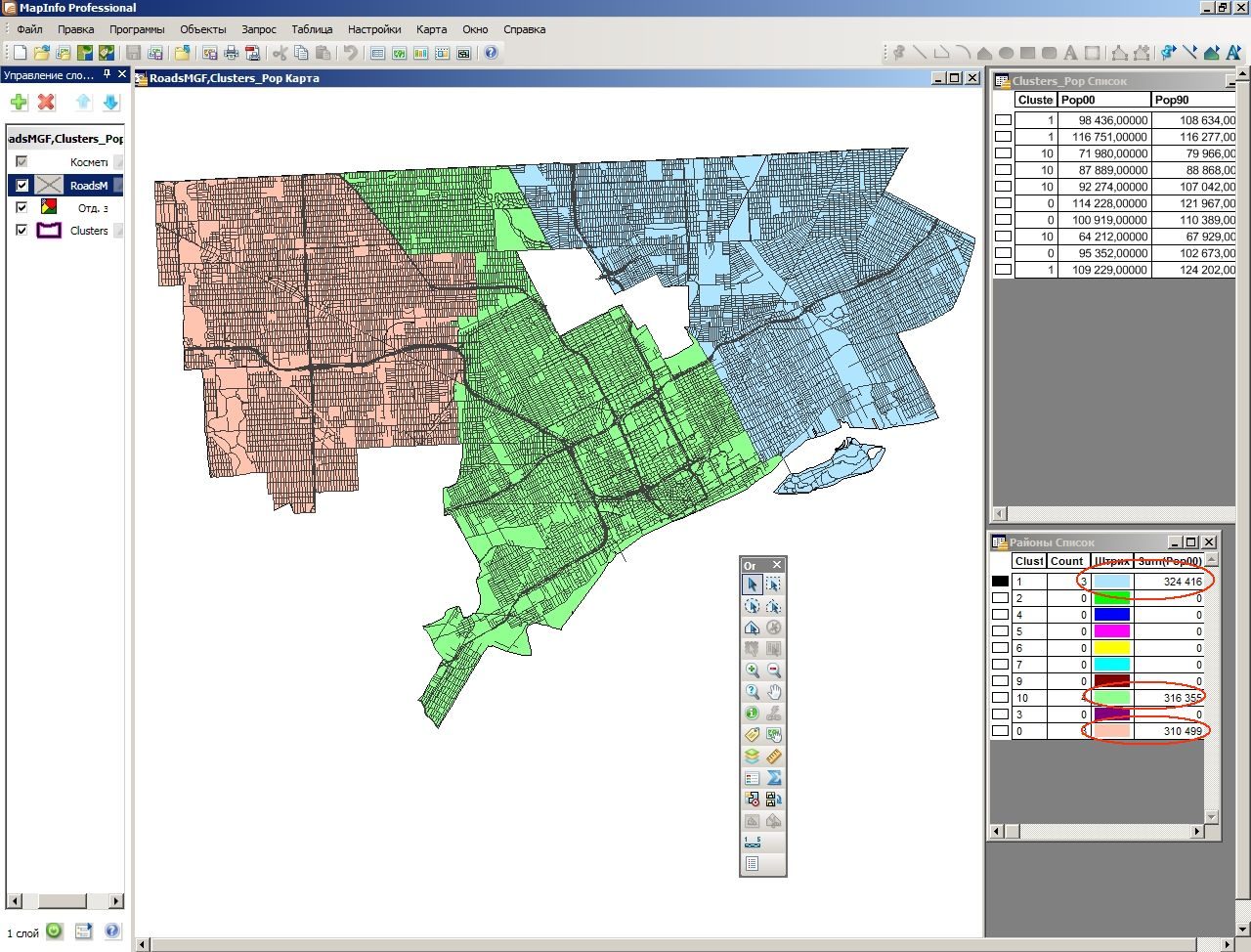Open the Карта menu
1251x952 pixels.
click(x=431, y=29)
